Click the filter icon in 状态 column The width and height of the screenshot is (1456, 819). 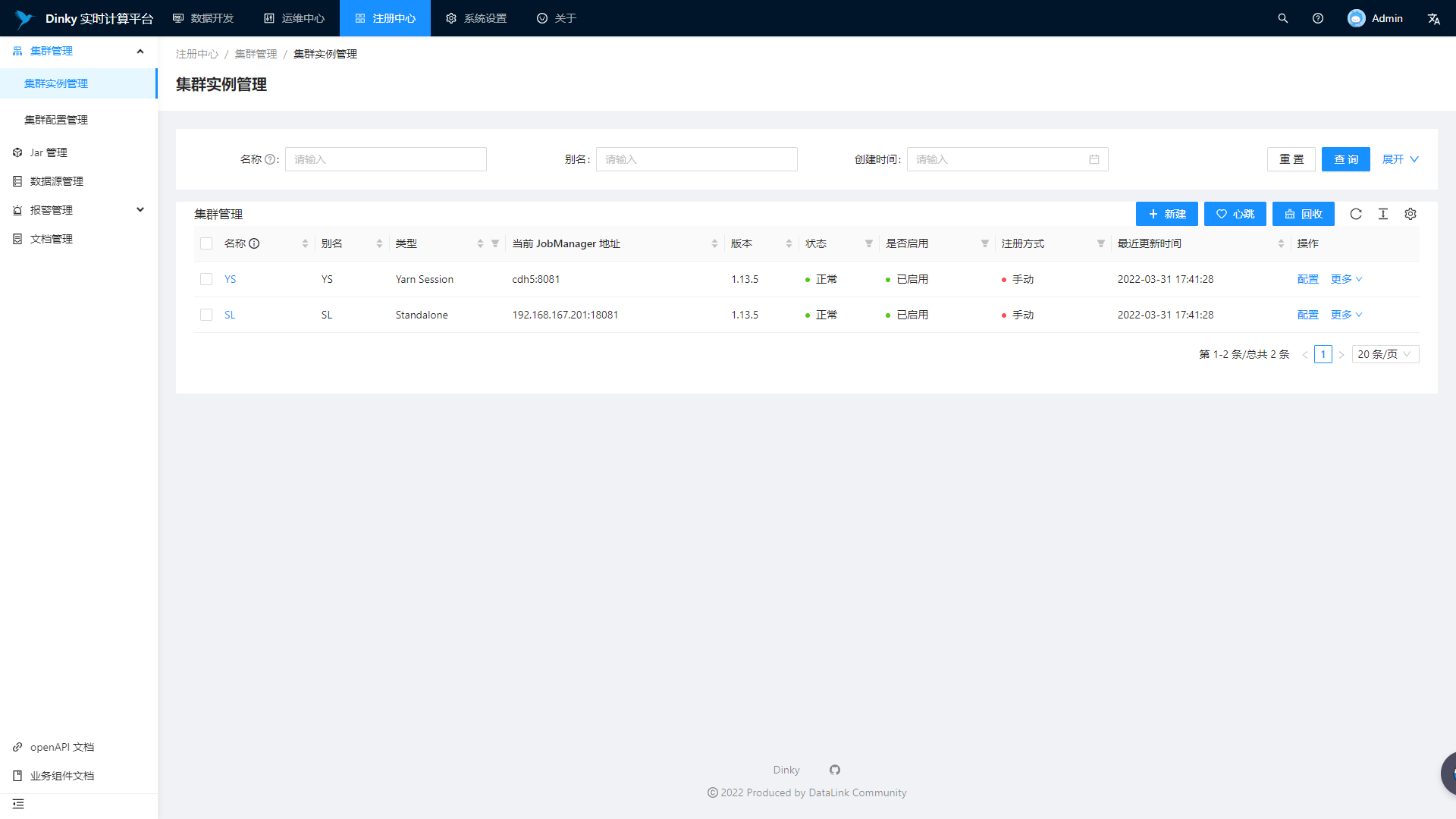(869, 243)
